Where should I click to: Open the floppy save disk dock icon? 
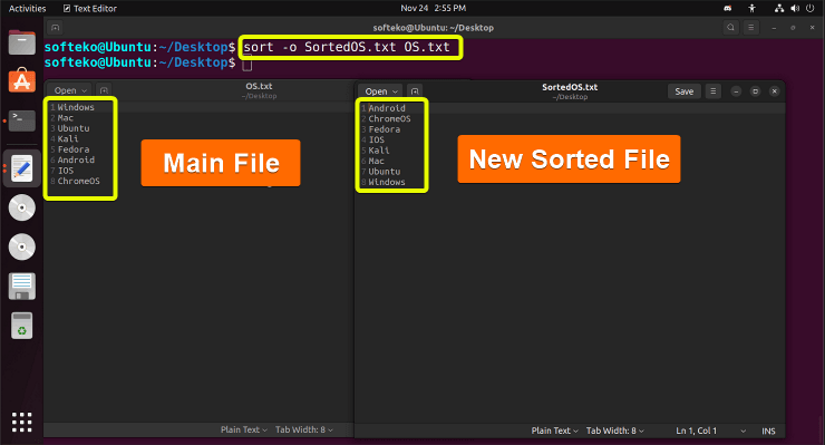(22, 286)
